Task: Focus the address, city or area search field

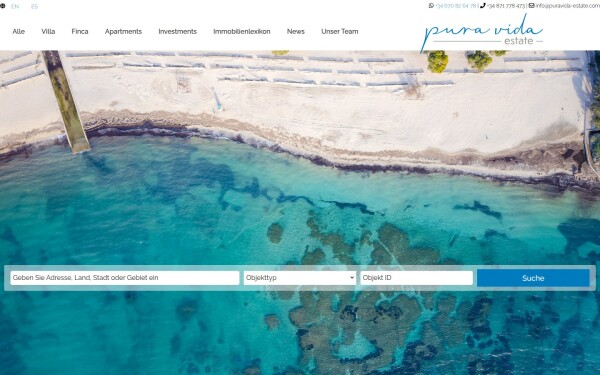Action: click(125, 278)
